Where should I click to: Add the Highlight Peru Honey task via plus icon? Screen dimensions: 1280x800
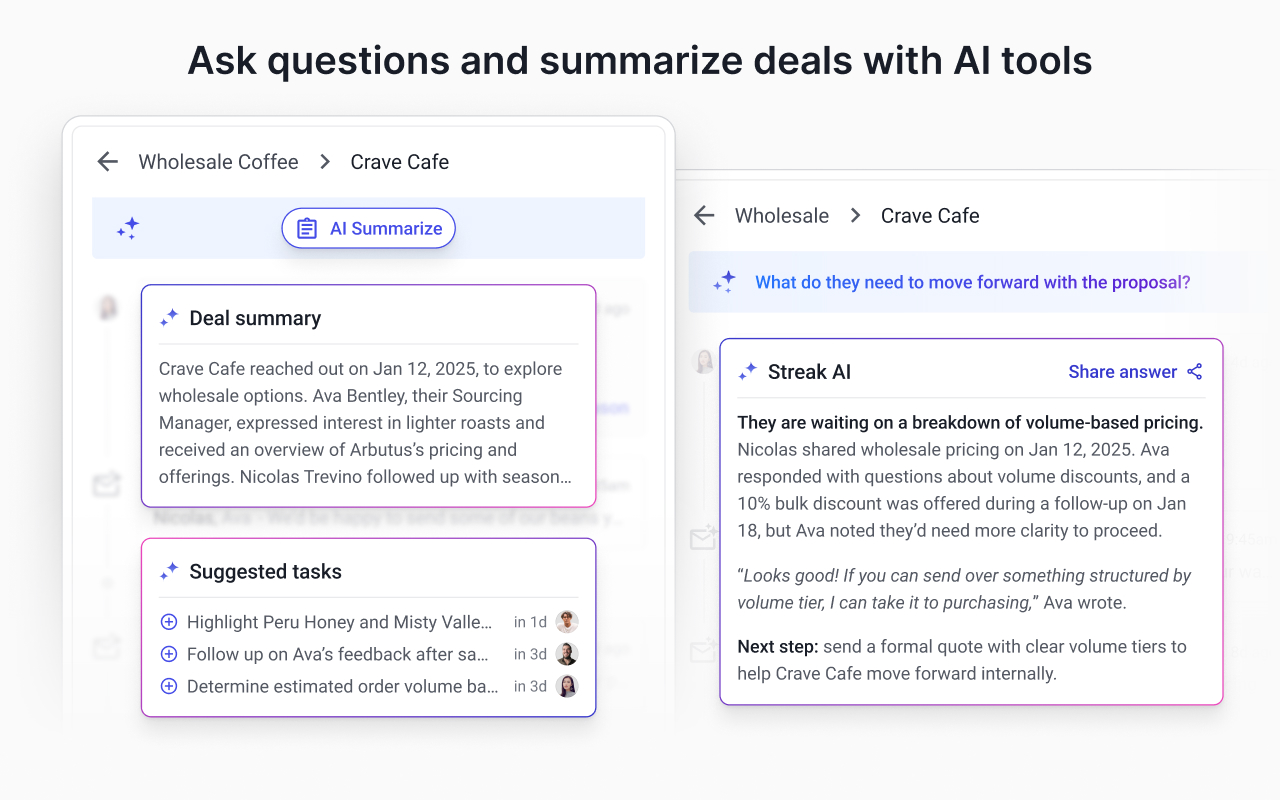(x=167, y=621)
